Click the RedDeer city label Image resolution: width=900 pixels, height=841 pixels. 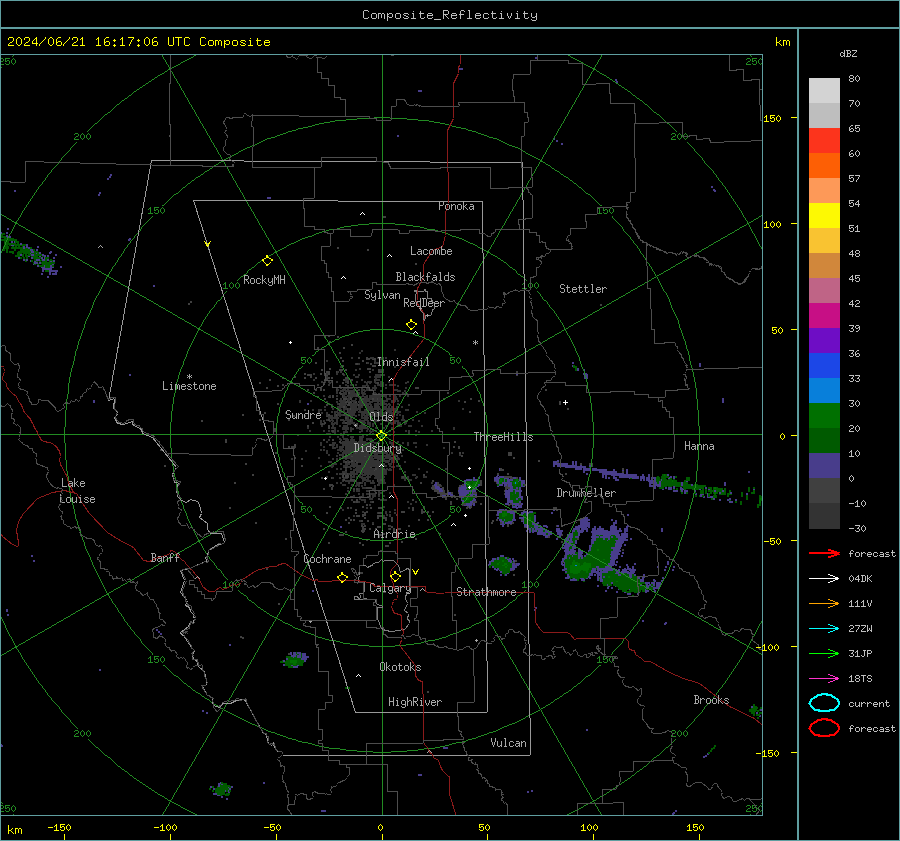(x=424, y=303)
